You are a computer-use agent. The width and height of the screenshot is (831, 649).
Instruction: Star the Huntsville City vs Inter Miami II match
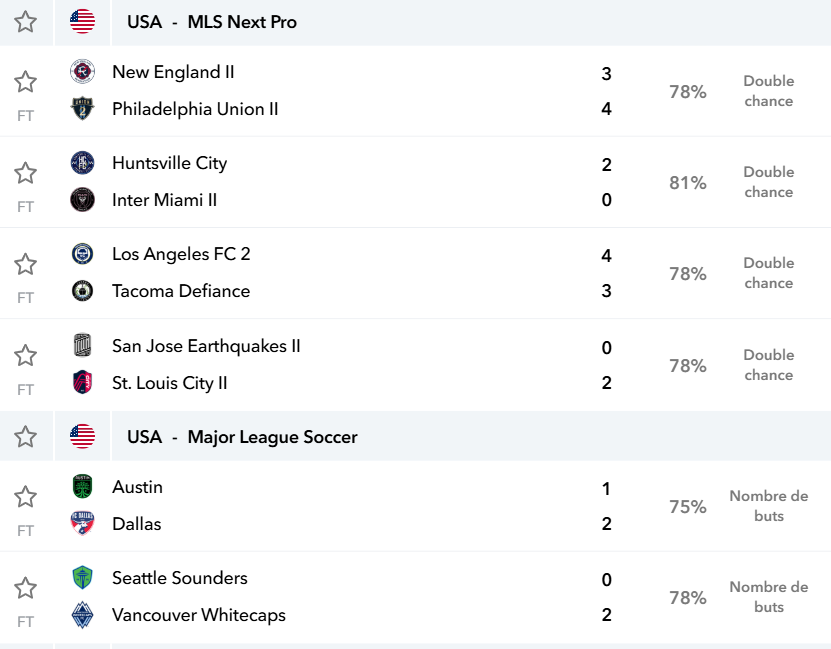[x=25, y=173]
